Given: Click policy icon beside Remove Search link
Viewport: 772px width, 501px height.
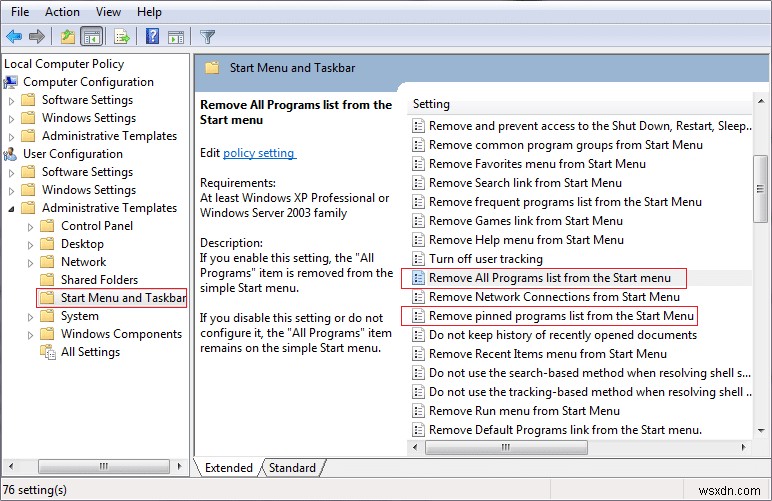Looking at the screenshot, I should tap(418, 183).
